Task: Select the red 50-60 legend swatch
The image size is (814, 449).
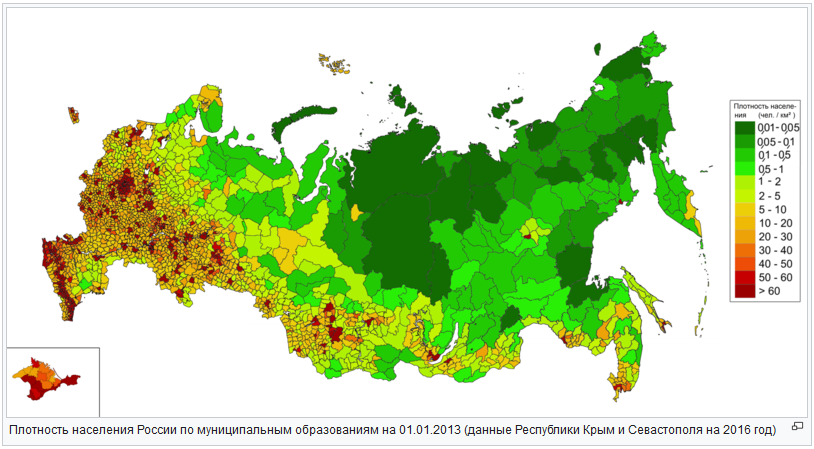Action: tap(744, 277)
